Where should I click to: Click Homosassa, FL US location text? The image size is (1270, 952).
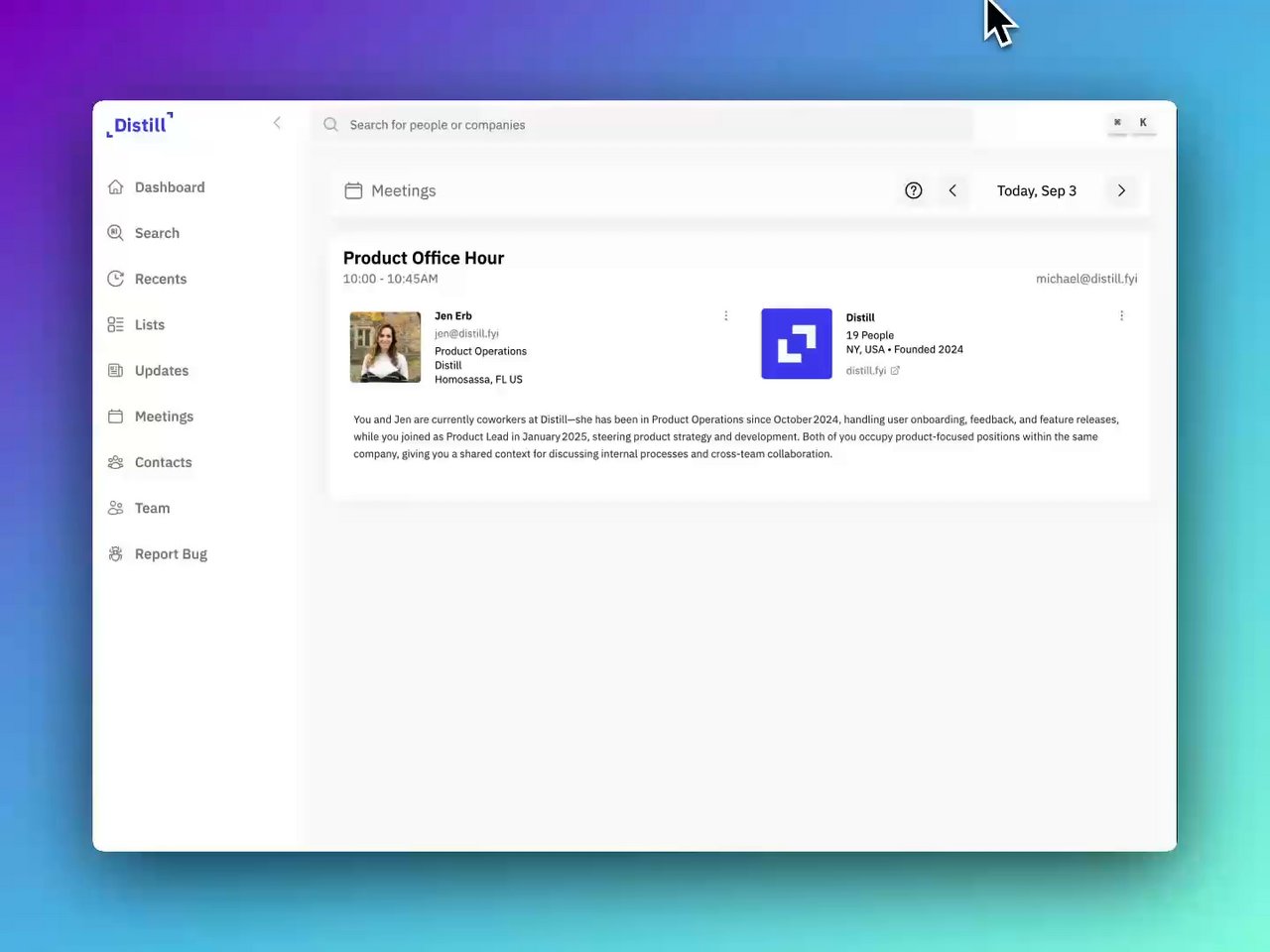coord(478,380)
